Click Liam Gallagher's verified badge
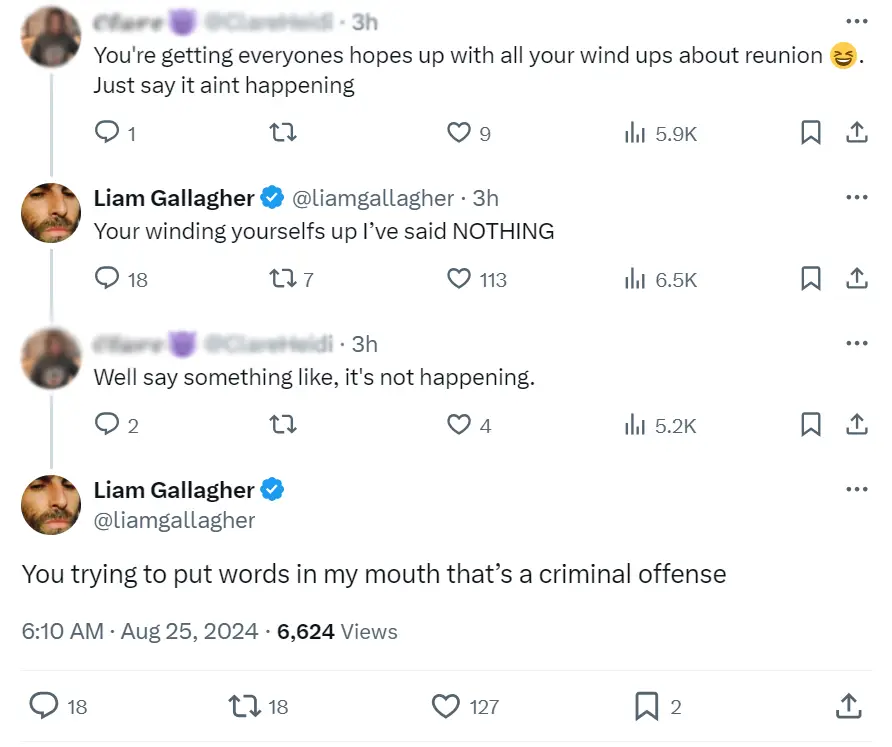This screenshot has width=892, height=747. coord(270,489)
